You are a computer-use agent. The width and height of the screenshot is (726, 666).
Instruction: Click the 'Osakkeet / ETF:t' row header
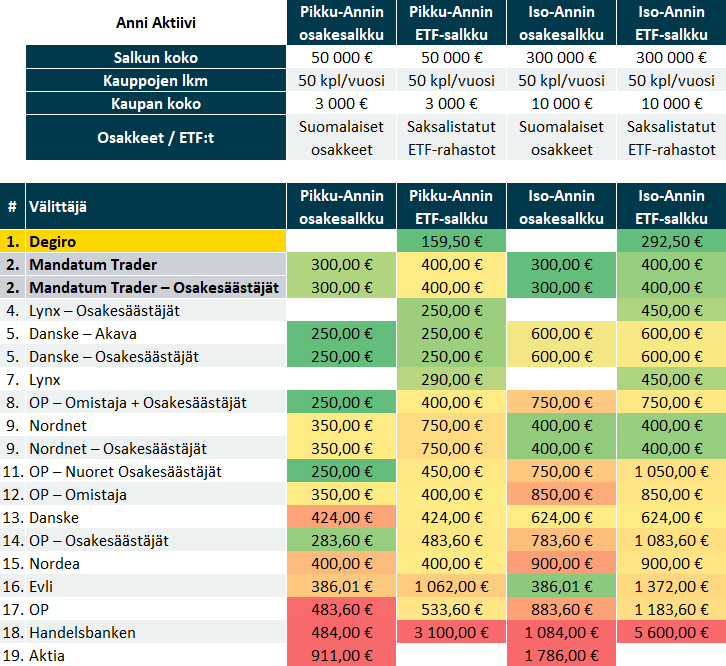pyautogui.click(x=156, y=138)
